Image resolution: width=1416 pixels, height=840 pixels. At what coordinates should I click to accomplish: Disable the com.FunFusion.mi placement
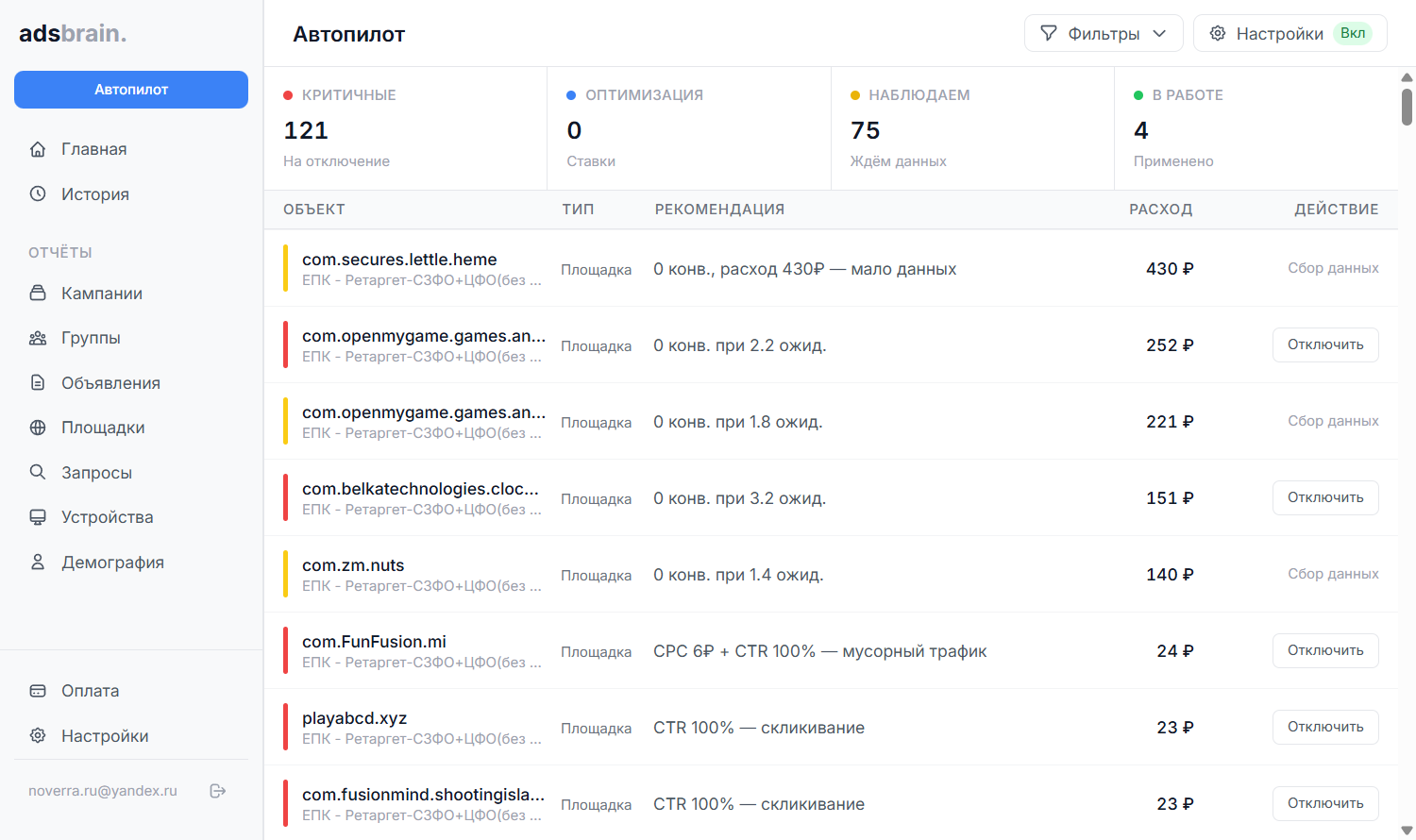pos(1324,650)
